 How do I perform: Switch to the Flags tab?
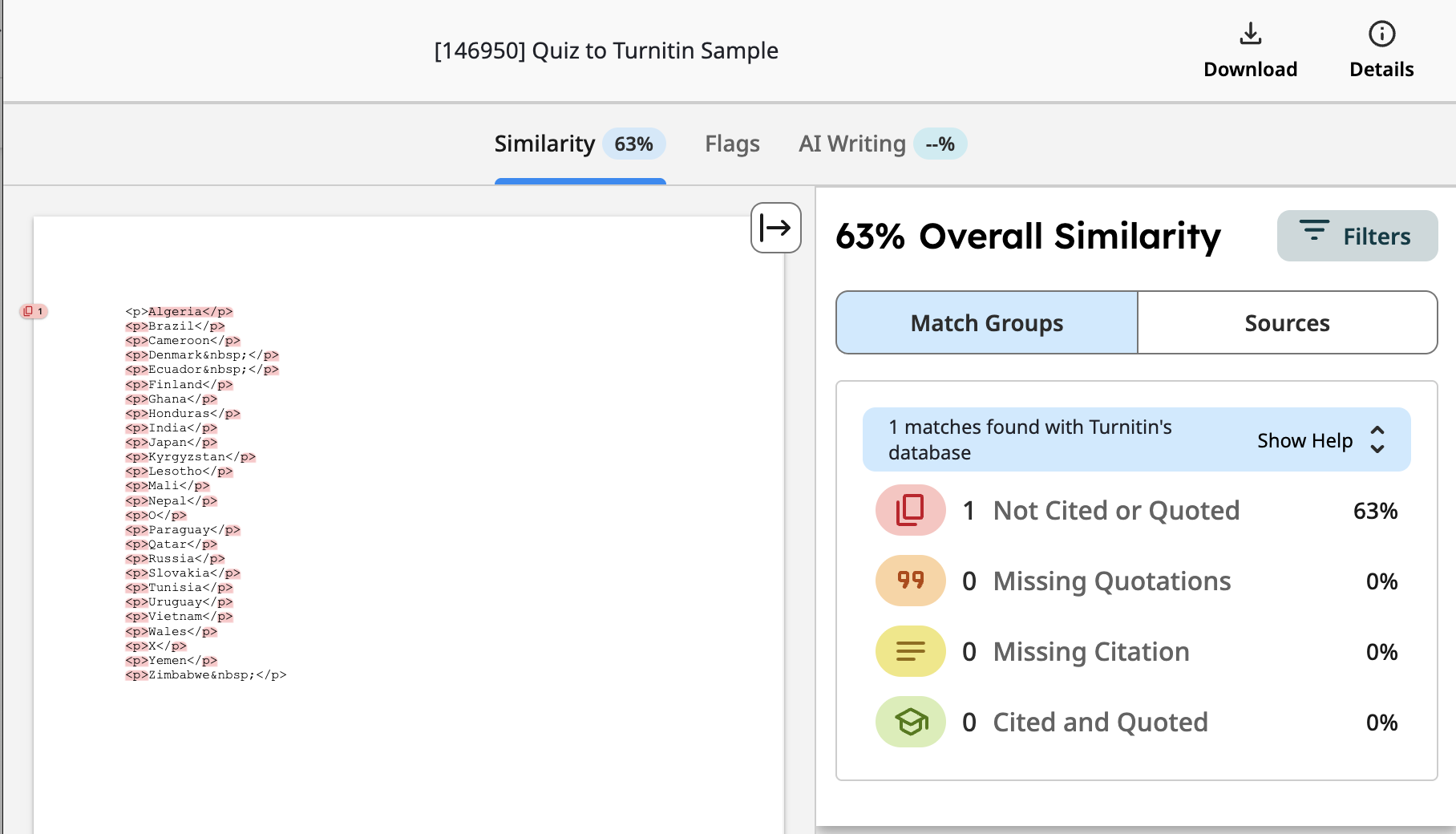pyautogui.click(x=732, y=144)
